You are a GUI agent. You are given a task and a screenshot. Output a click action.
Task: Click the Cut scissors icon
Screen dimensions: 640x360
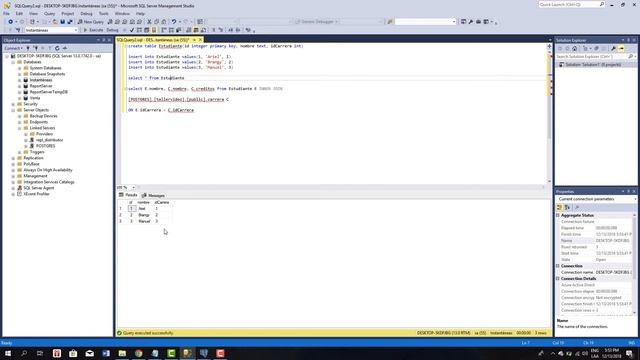[x=149, y=22]
